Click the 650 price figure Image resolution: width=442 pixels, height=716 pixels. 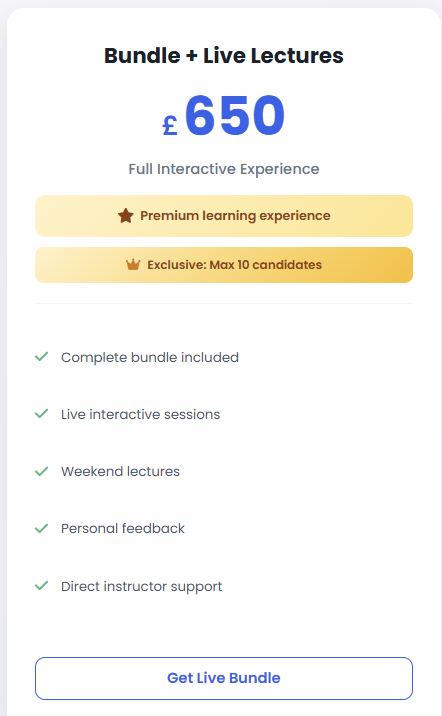click(235, 115)
